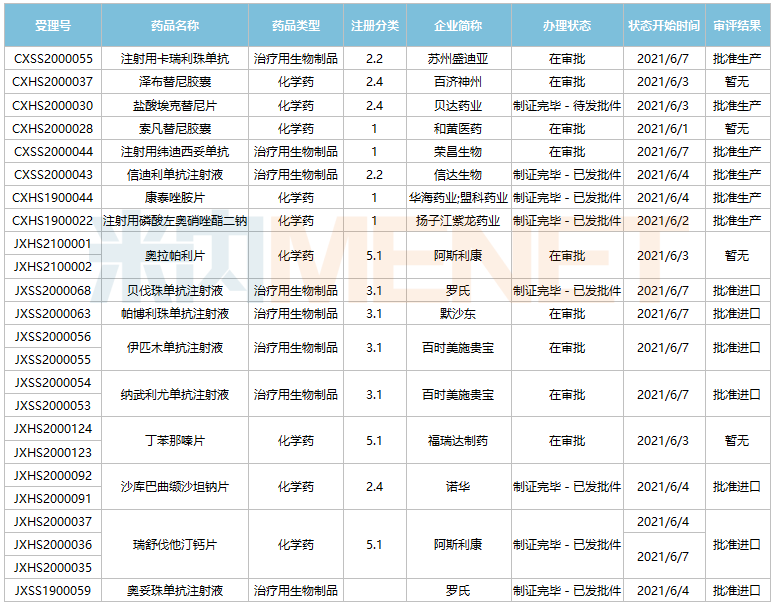The height and width of the screenshot is (605, 774).
Task: Select the 企业简称 column header
Action: pyautogui.click(x=458, y=26)
